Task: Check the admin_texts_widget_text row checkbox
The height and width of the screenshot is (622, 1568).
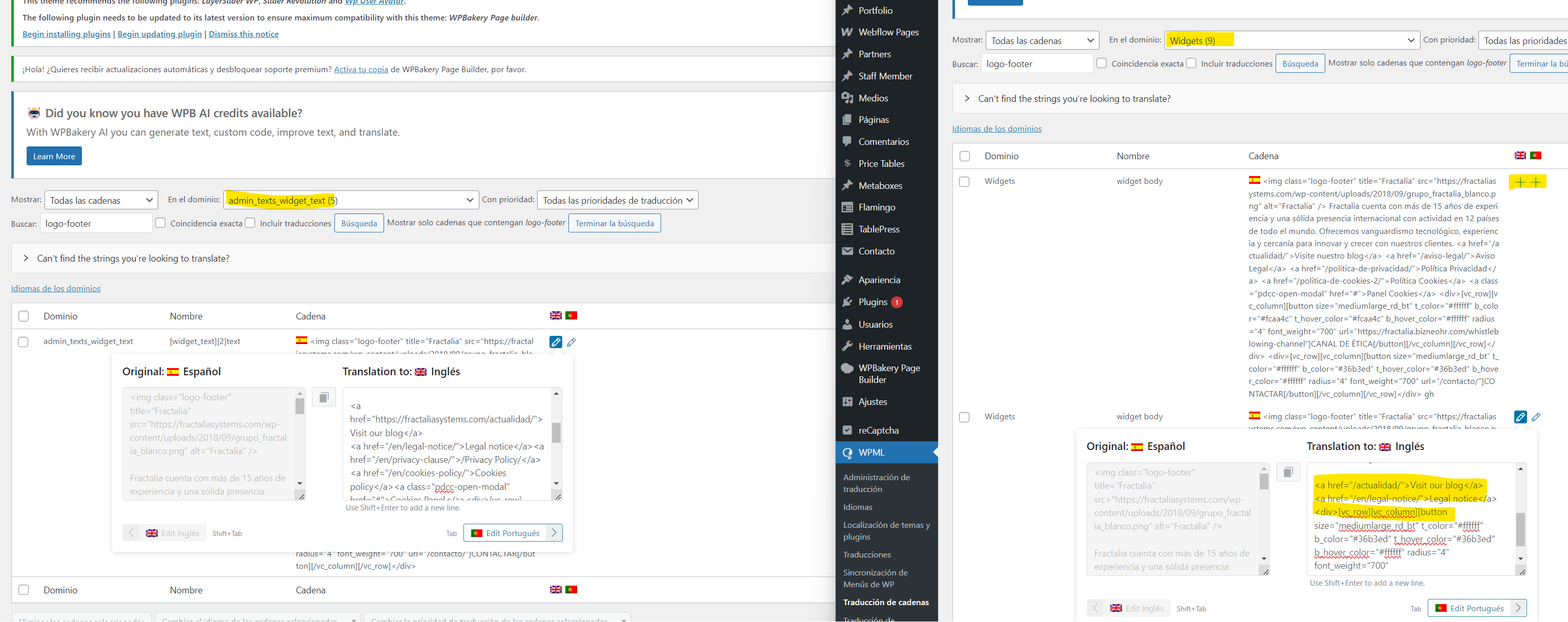Action: point(23,342)
